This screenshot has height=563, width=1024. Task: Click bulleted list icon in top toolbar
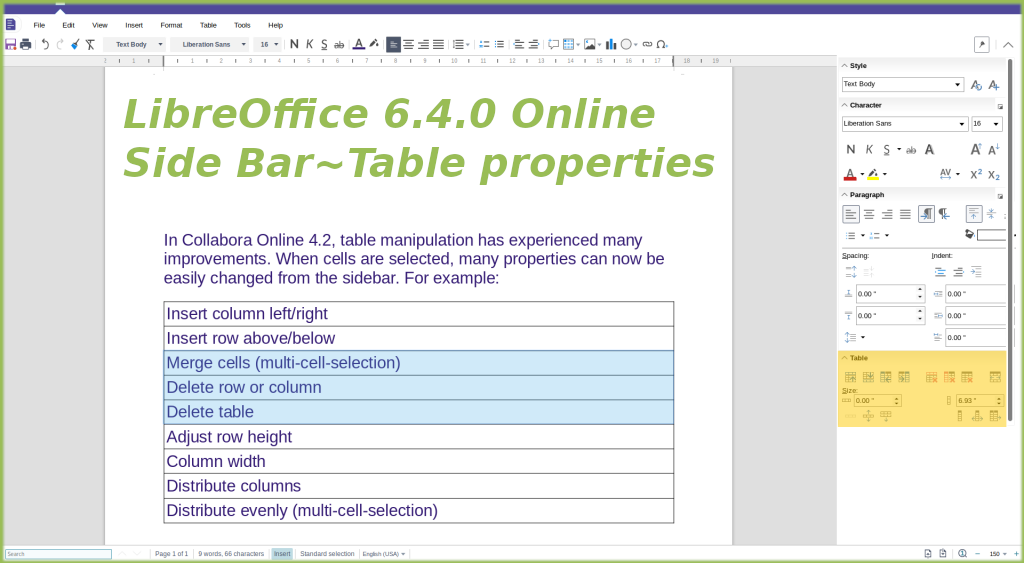click(499, 44)
